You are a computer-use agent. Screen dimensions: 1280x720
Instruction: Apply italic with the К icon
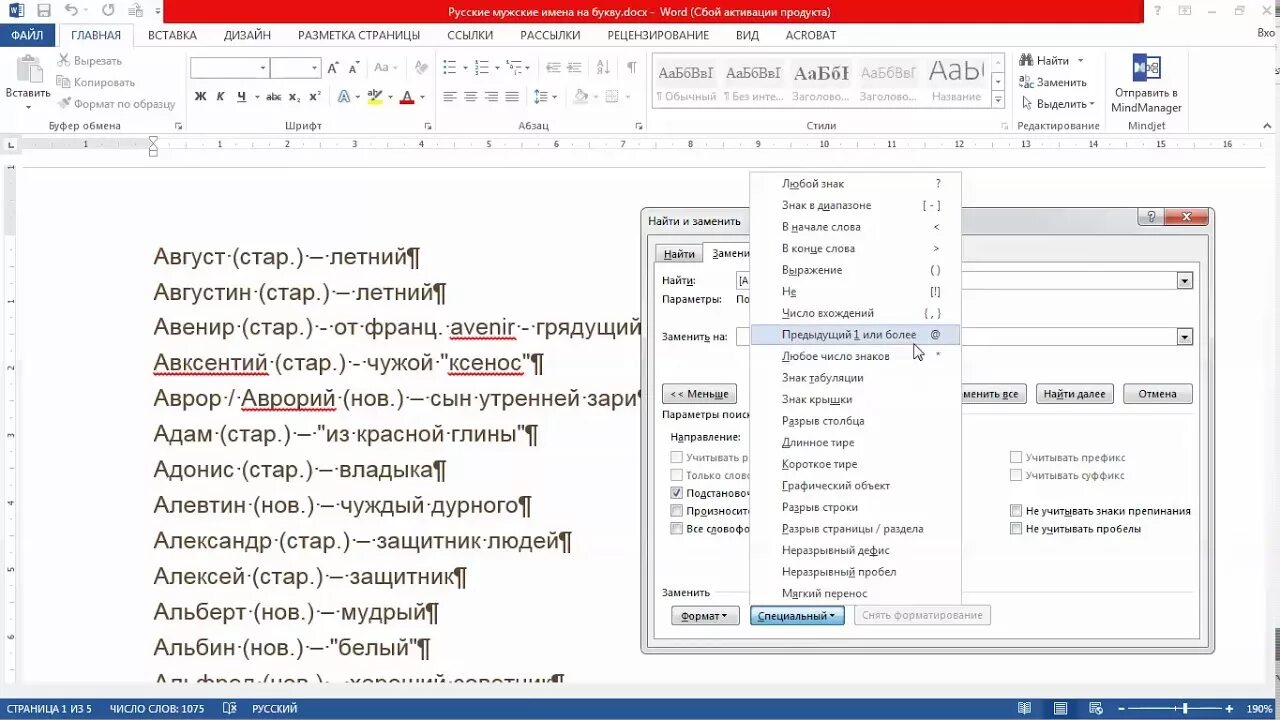(221, 97)
